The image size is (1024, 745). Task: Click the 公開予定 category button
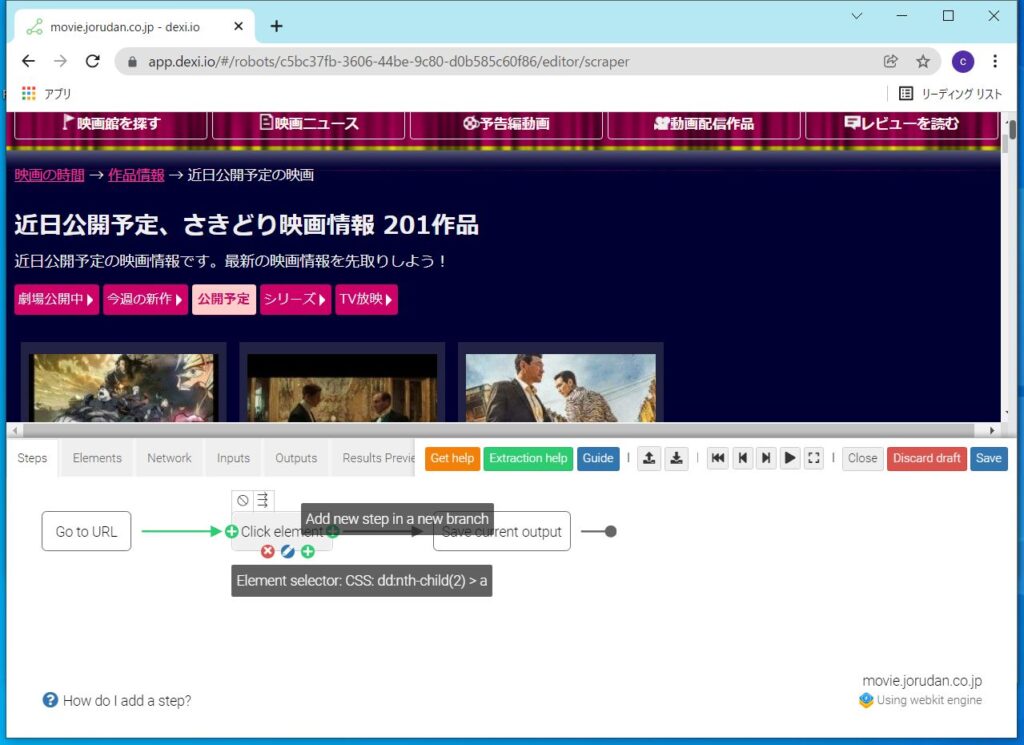[224, 300]
